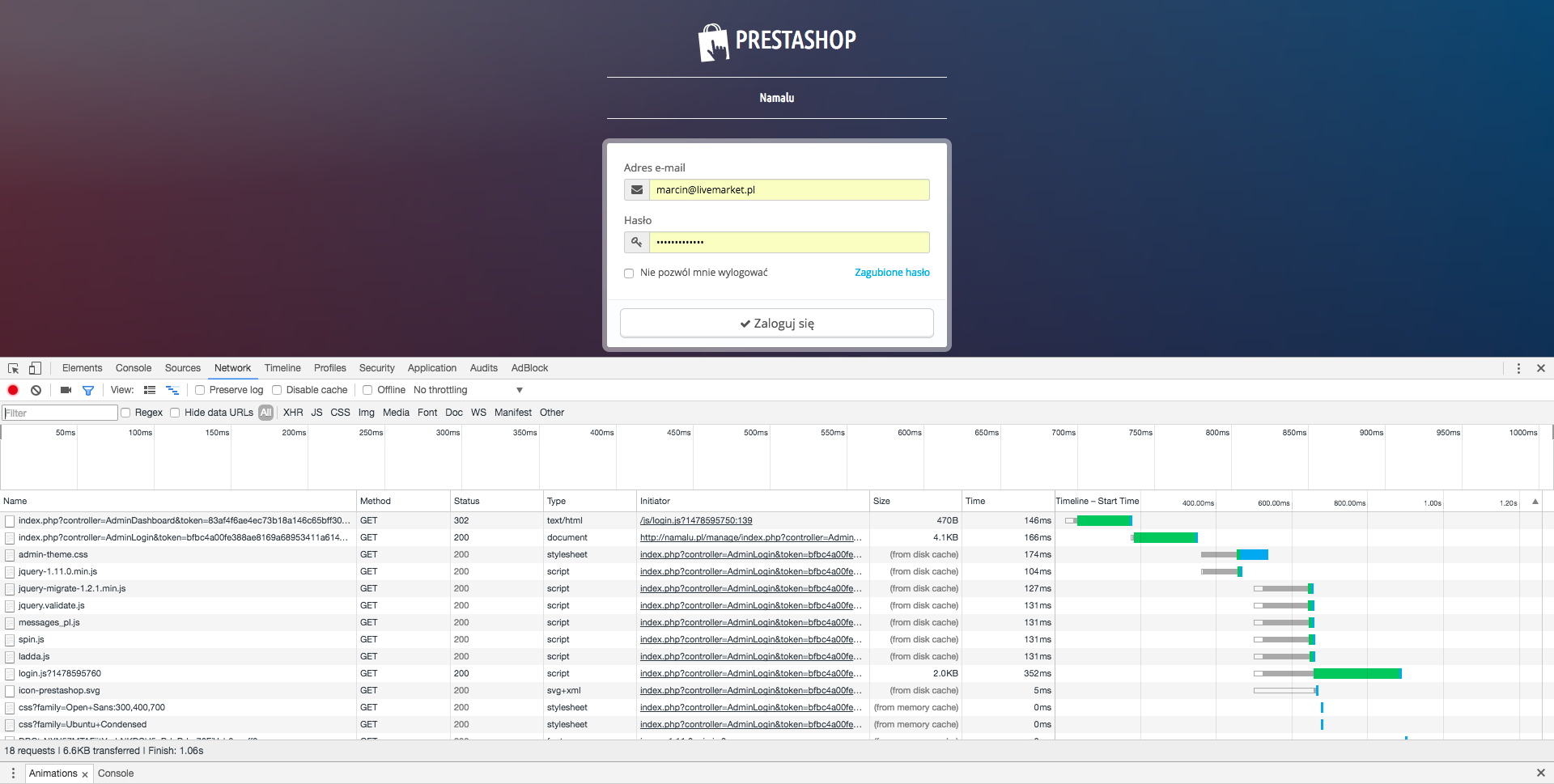Open the drawer three-dot menu
The width and height of the screenshot is (1554, 784).
(x=13, y=773)
